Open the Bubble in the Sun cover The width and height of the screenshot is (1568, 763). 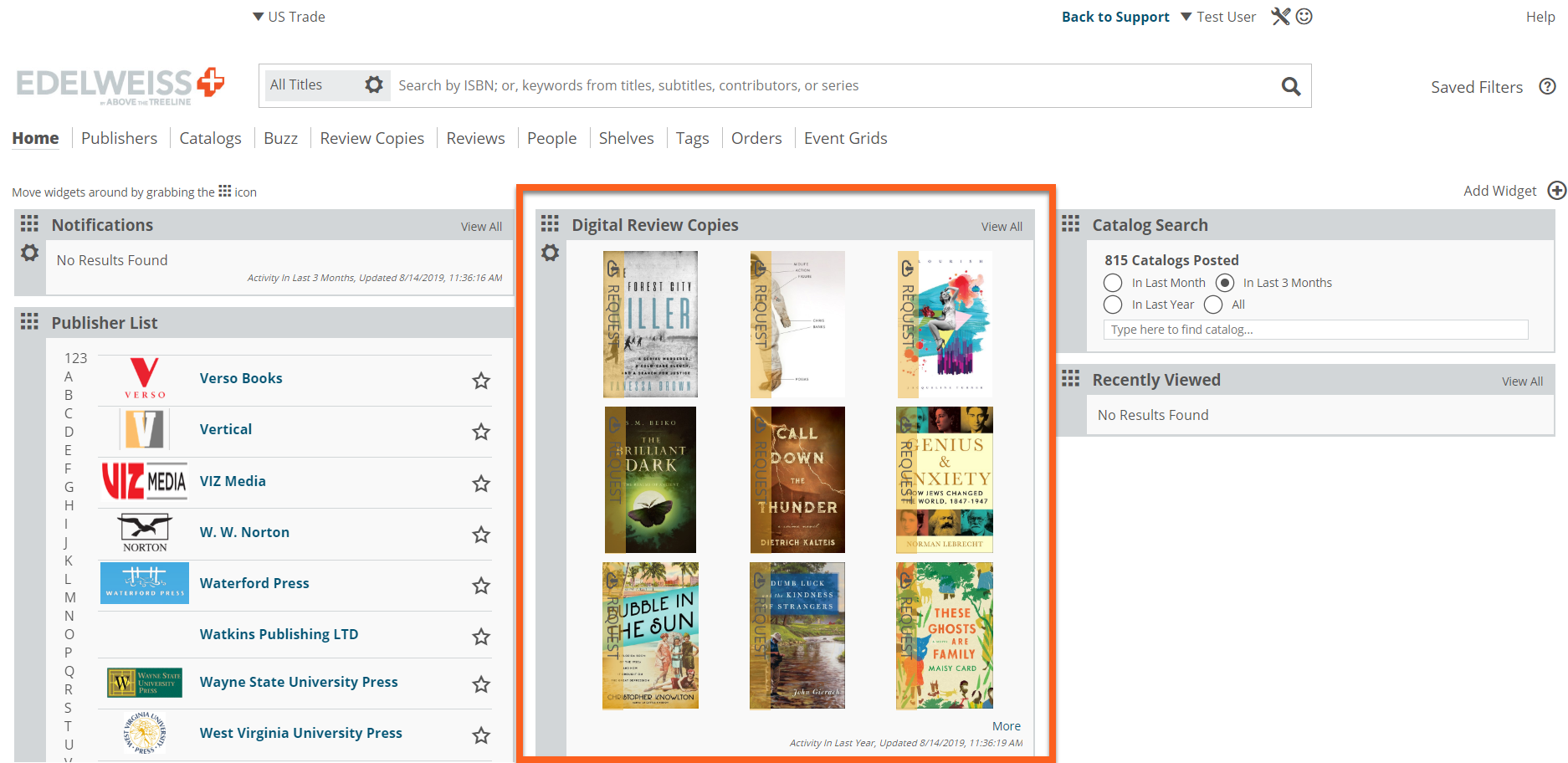650,636
